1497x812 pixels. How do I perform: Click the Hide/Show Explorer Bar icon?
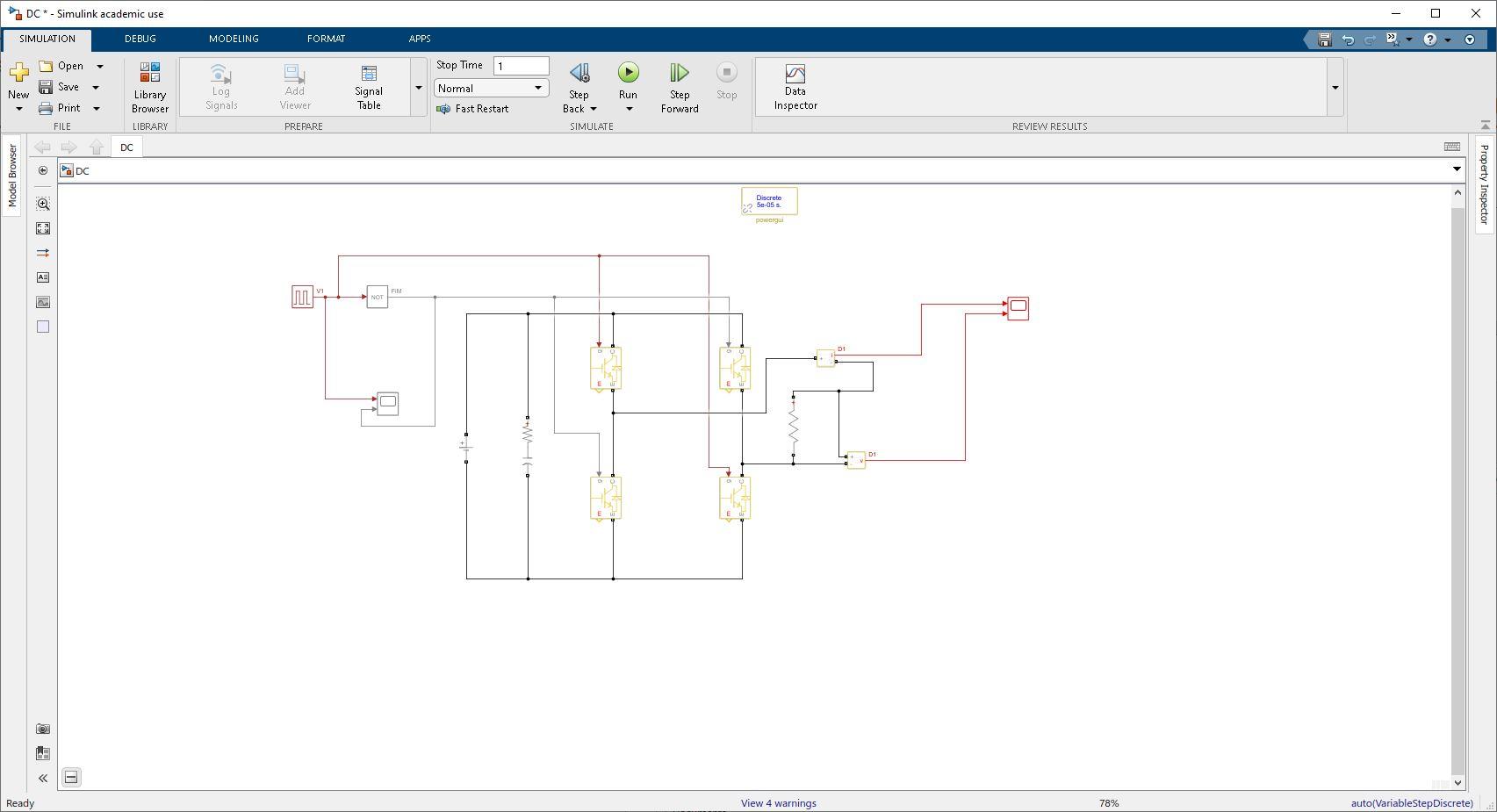[43, 170]
